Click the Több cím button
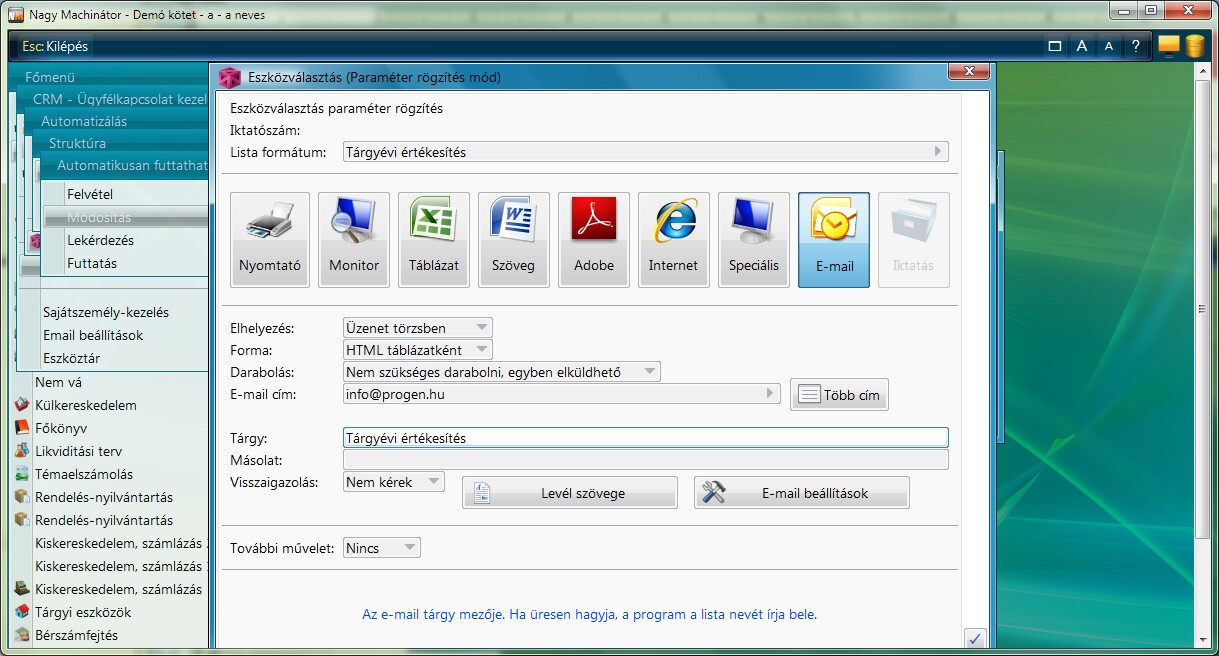 point(839,395)
